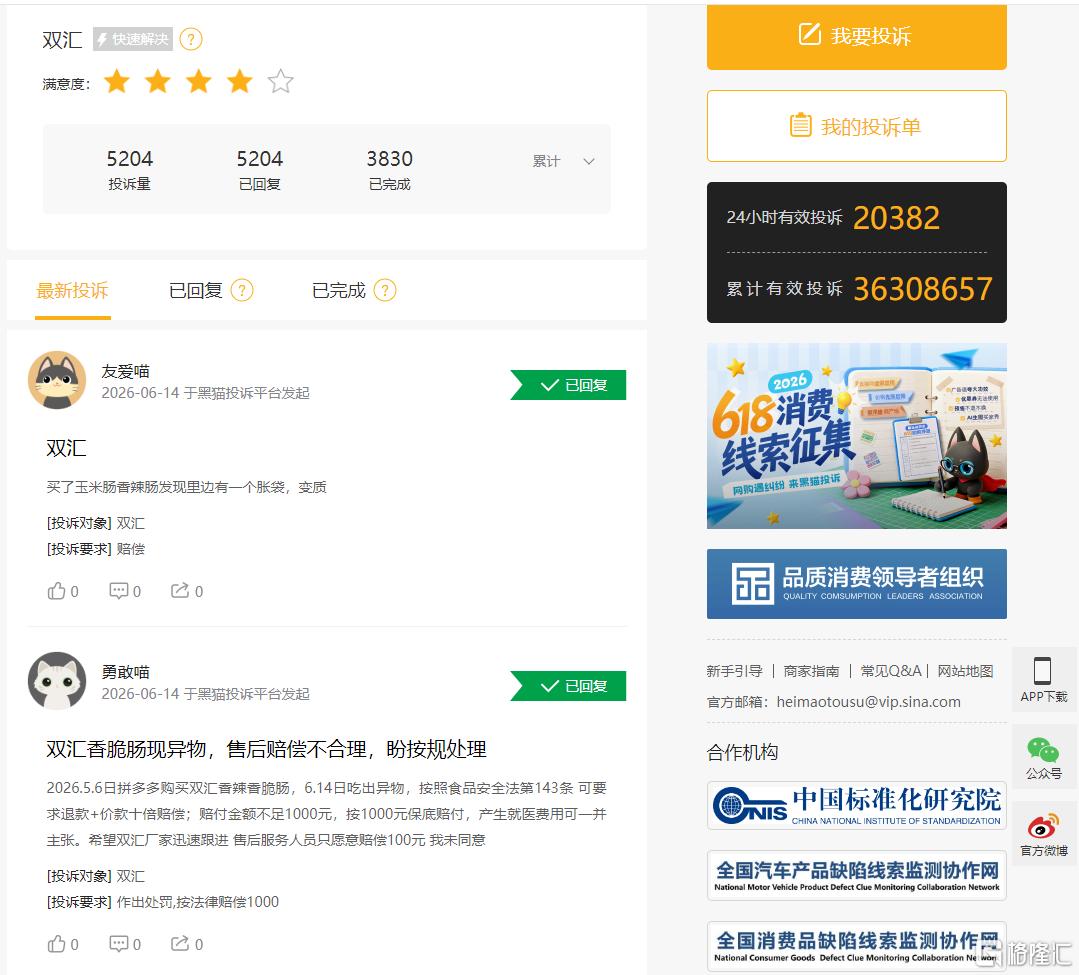Open the 常见Q&A link

[x=890, y=671]
